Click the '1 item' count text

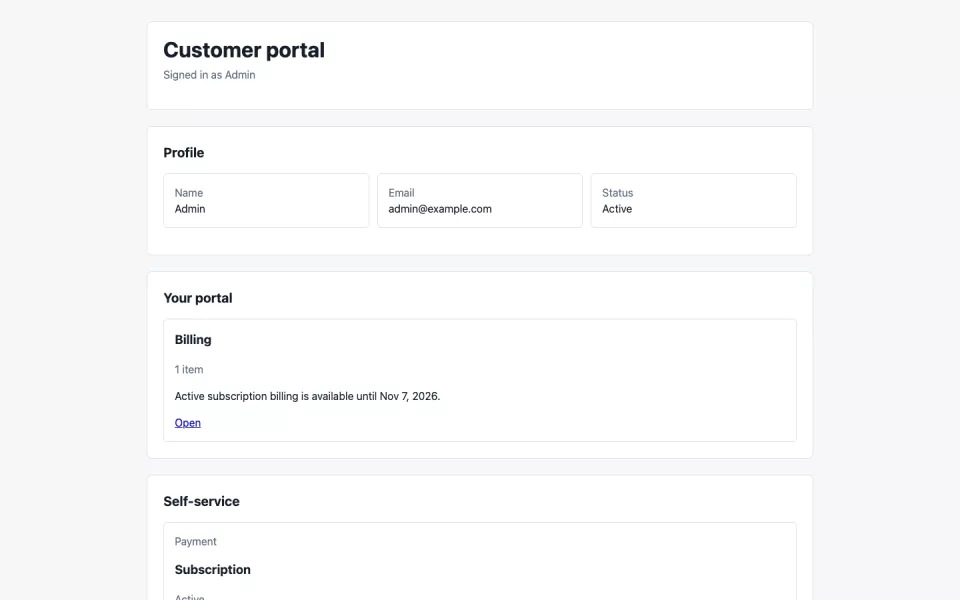click(x=189, y=369)
